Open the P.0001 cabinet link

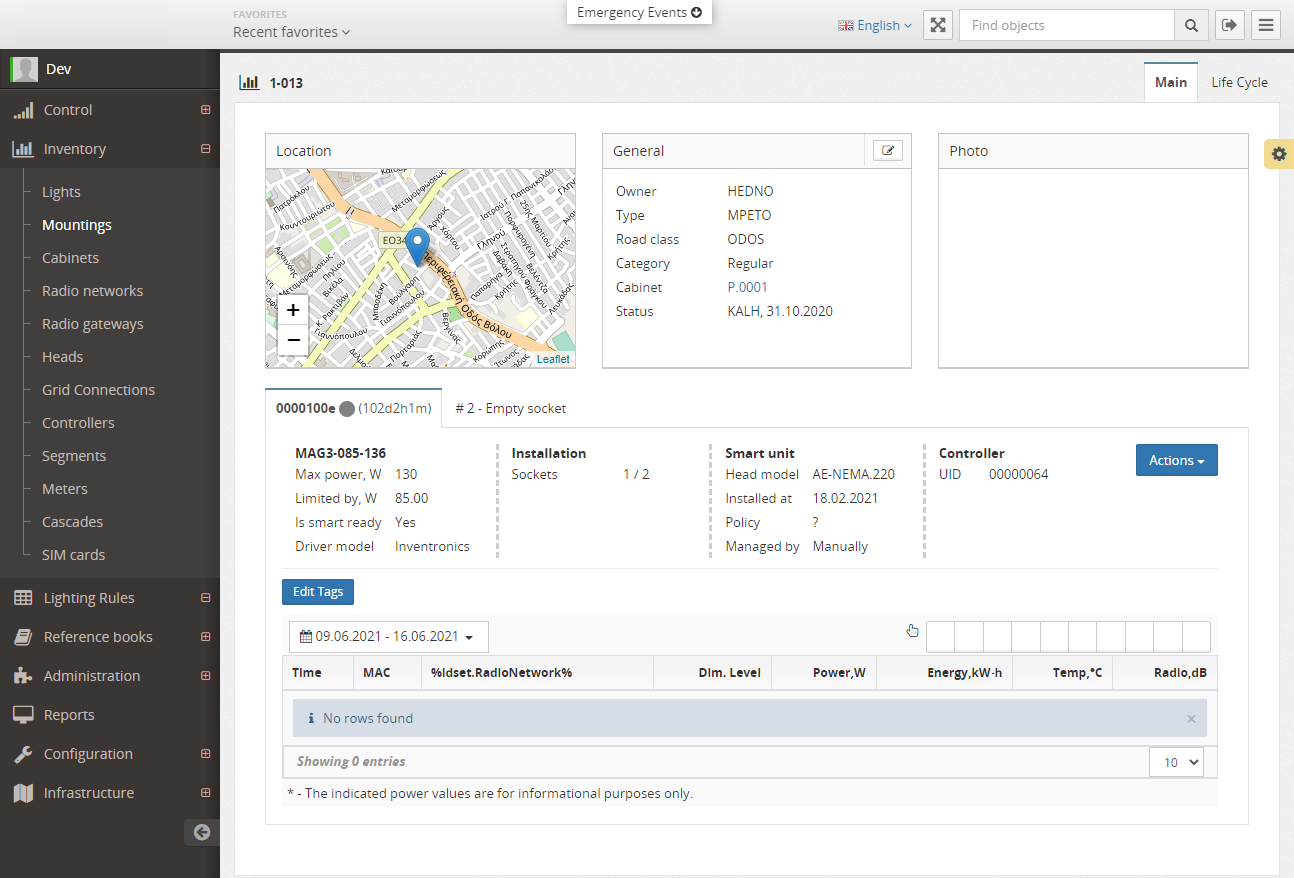click(x=747, y=287)
